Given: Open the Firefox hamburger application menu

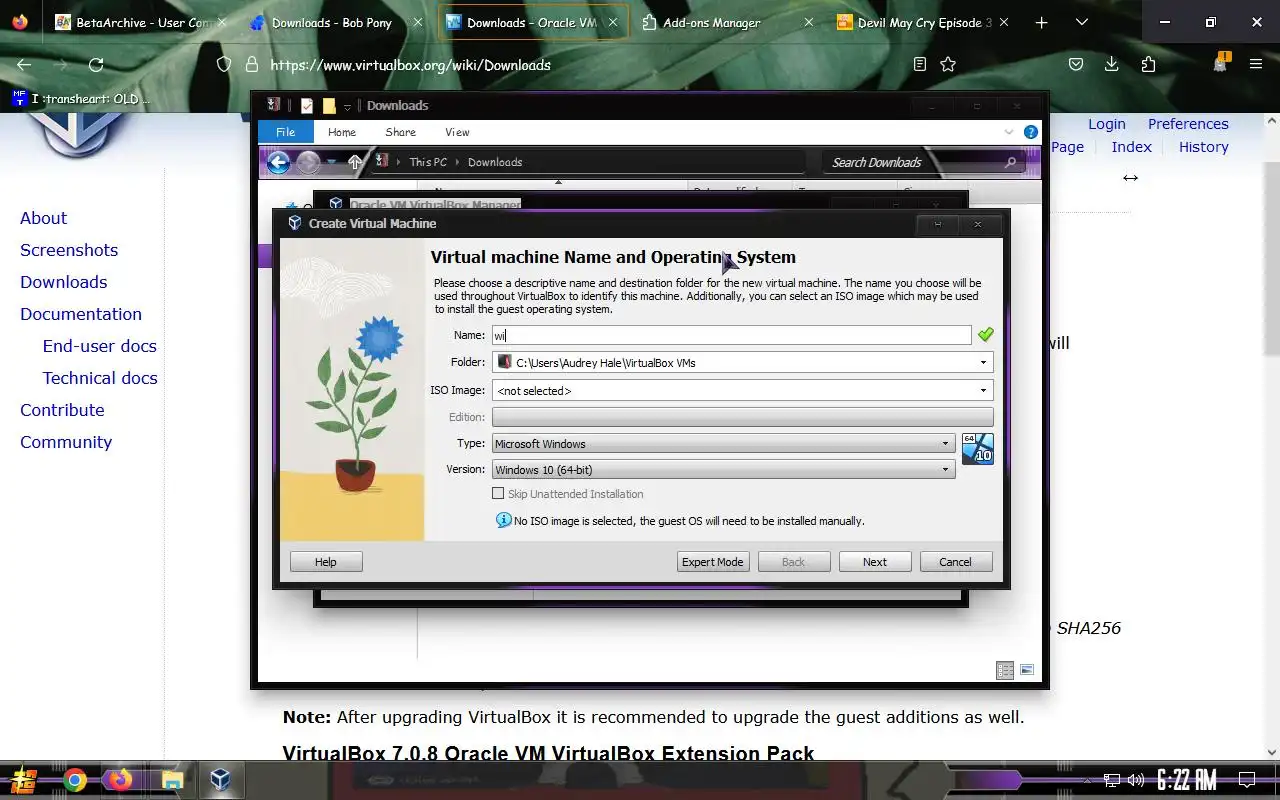Looking at the screenshot, I should click(x=1256, y=65).
